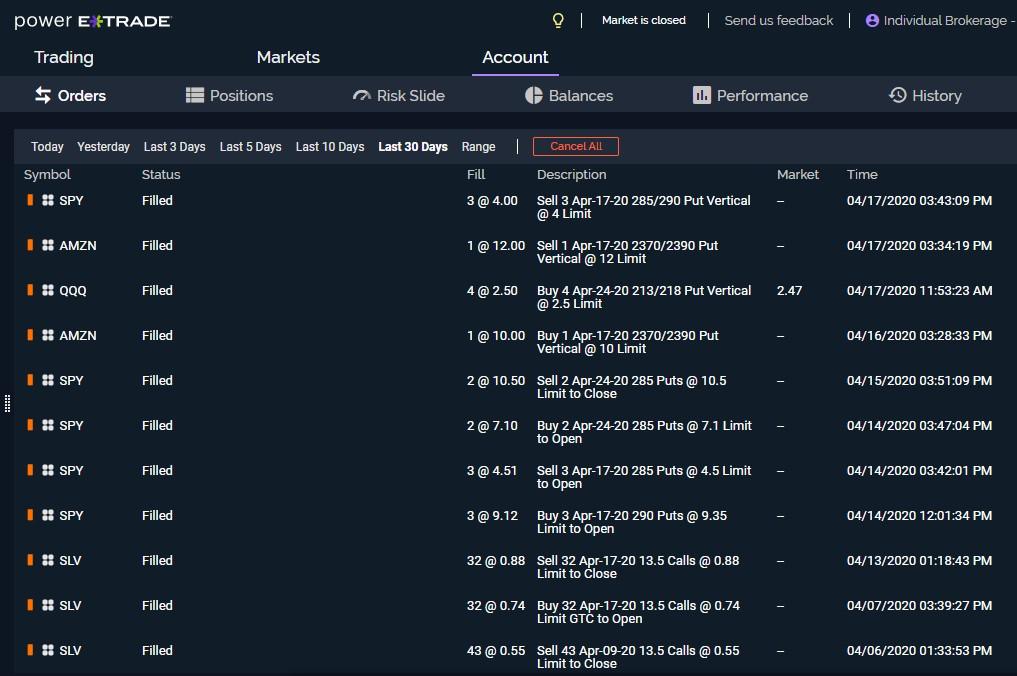
Task: Click the Time column header
Action: [862, 175]
